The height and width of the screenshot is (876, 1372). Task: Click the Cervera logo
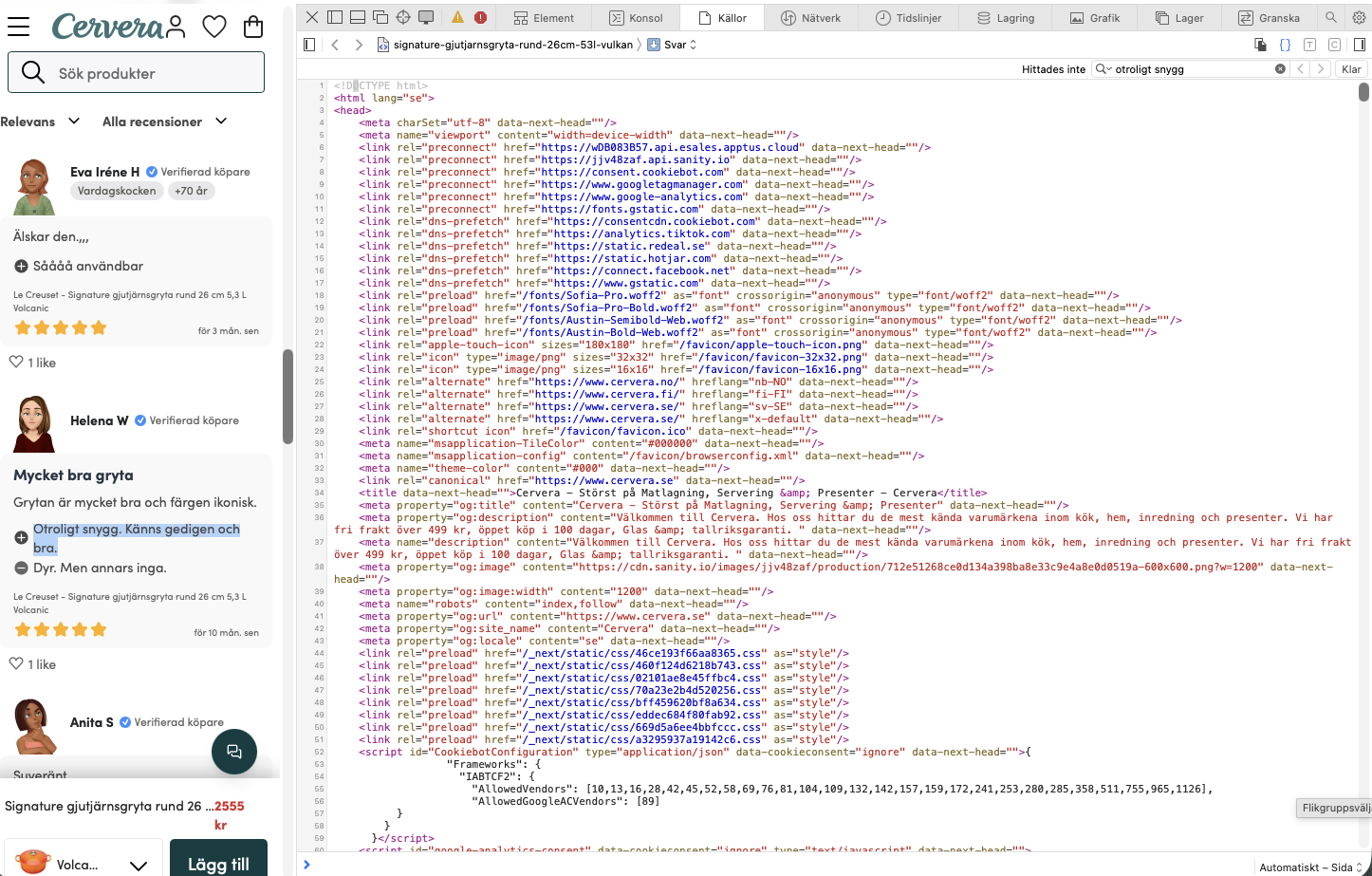107,27
